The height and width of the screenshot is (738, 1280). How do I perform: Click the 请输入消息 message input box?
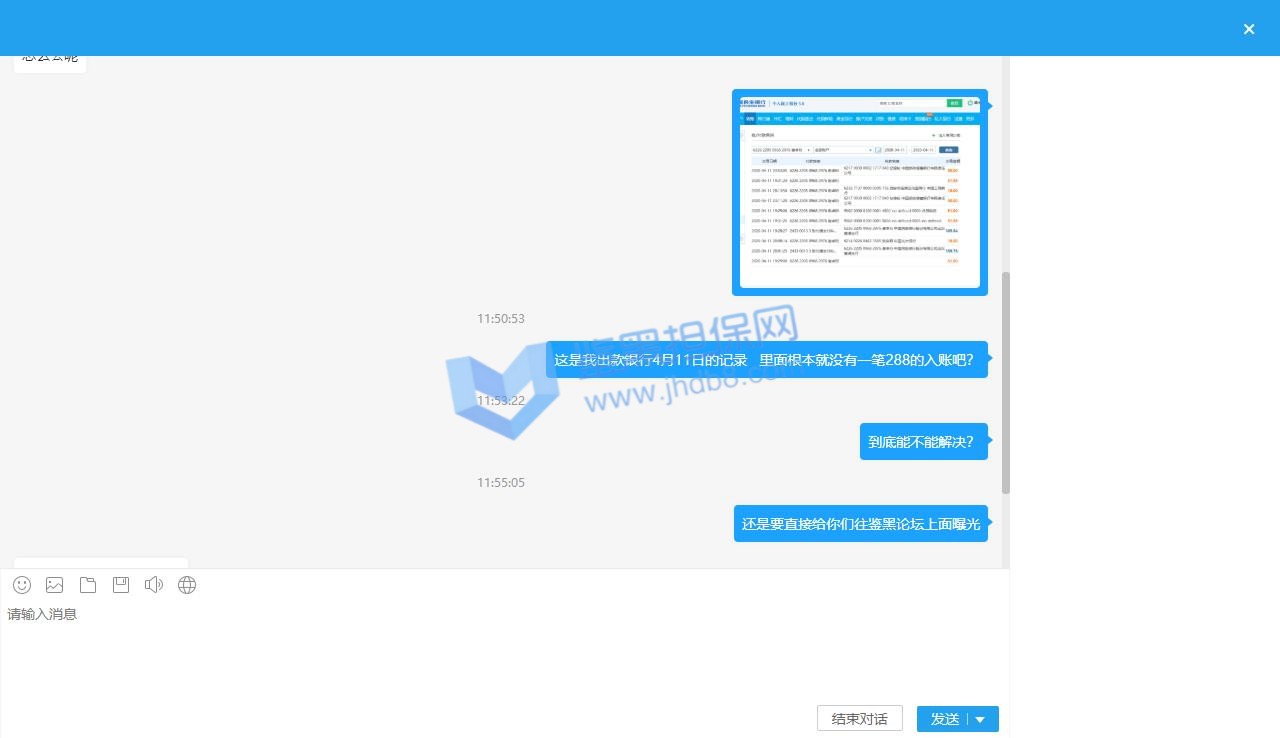tap(500, 650)
